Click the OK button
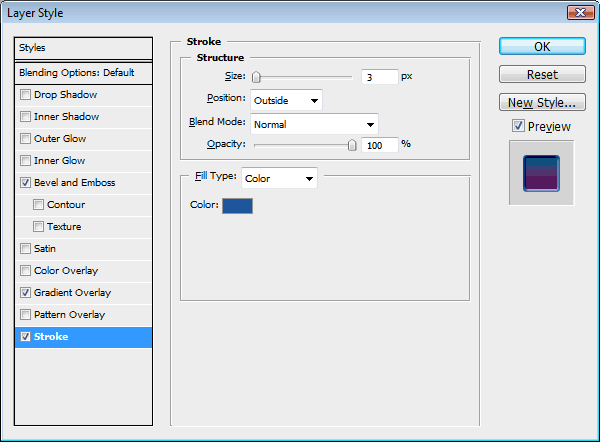This screenshot has width=600, height=442. [542, 46]
